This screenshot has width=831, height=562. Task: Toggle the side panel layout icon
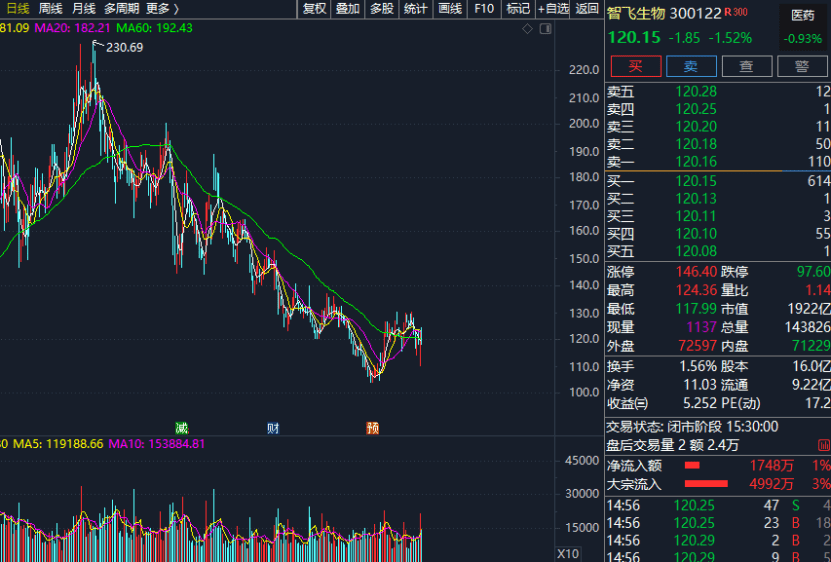point(545,29)
